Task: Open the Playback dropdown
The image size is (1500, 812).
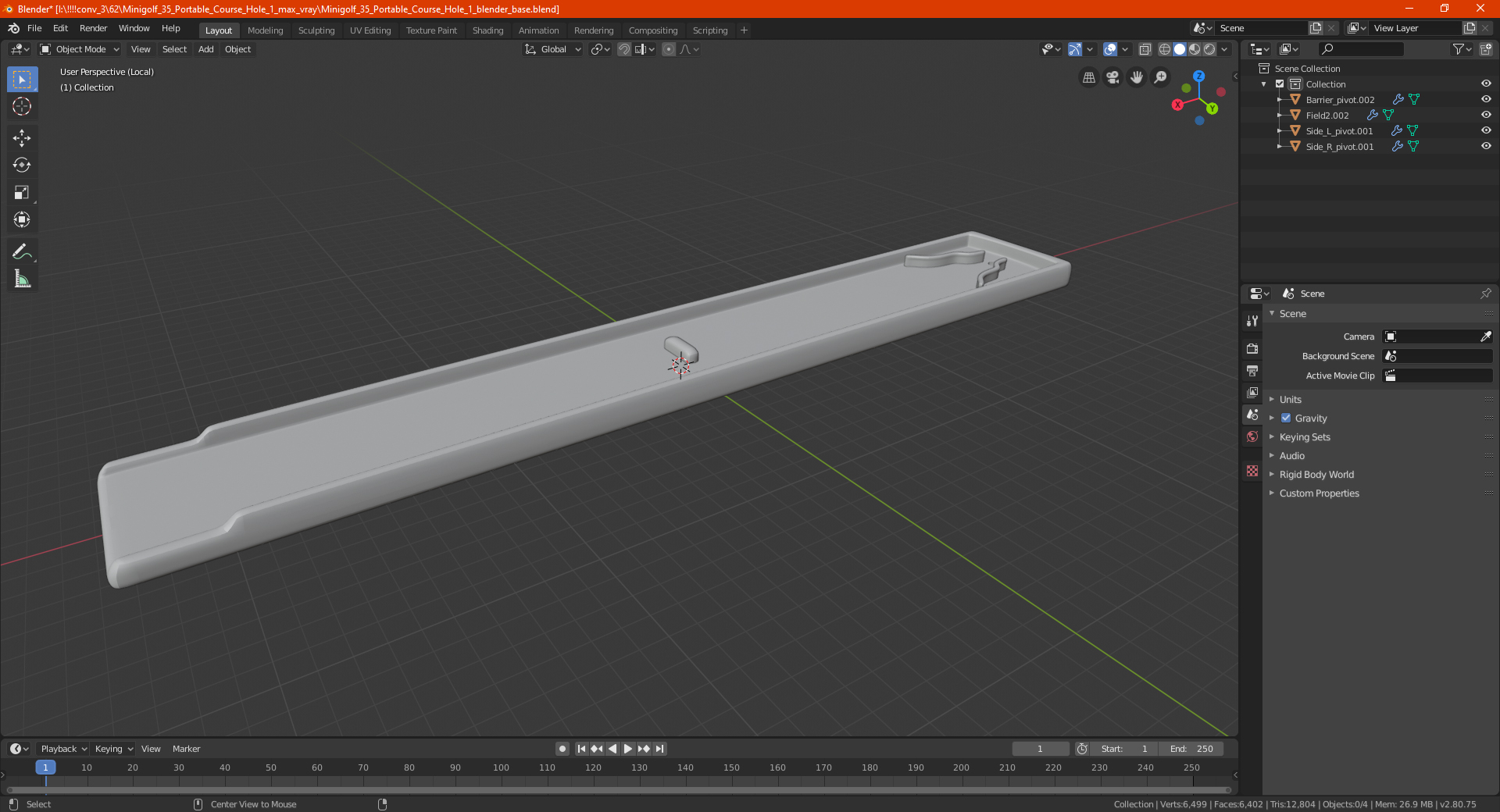Action: point(63,749)
